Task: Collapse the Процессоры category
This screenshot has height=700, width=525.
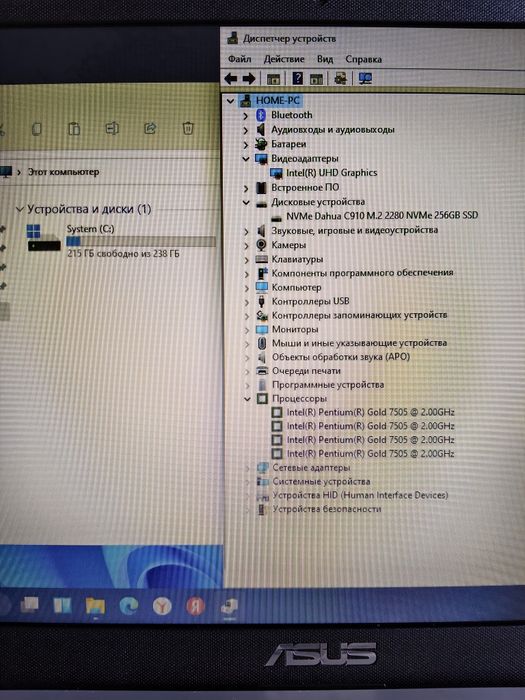Action: point(247,399)
